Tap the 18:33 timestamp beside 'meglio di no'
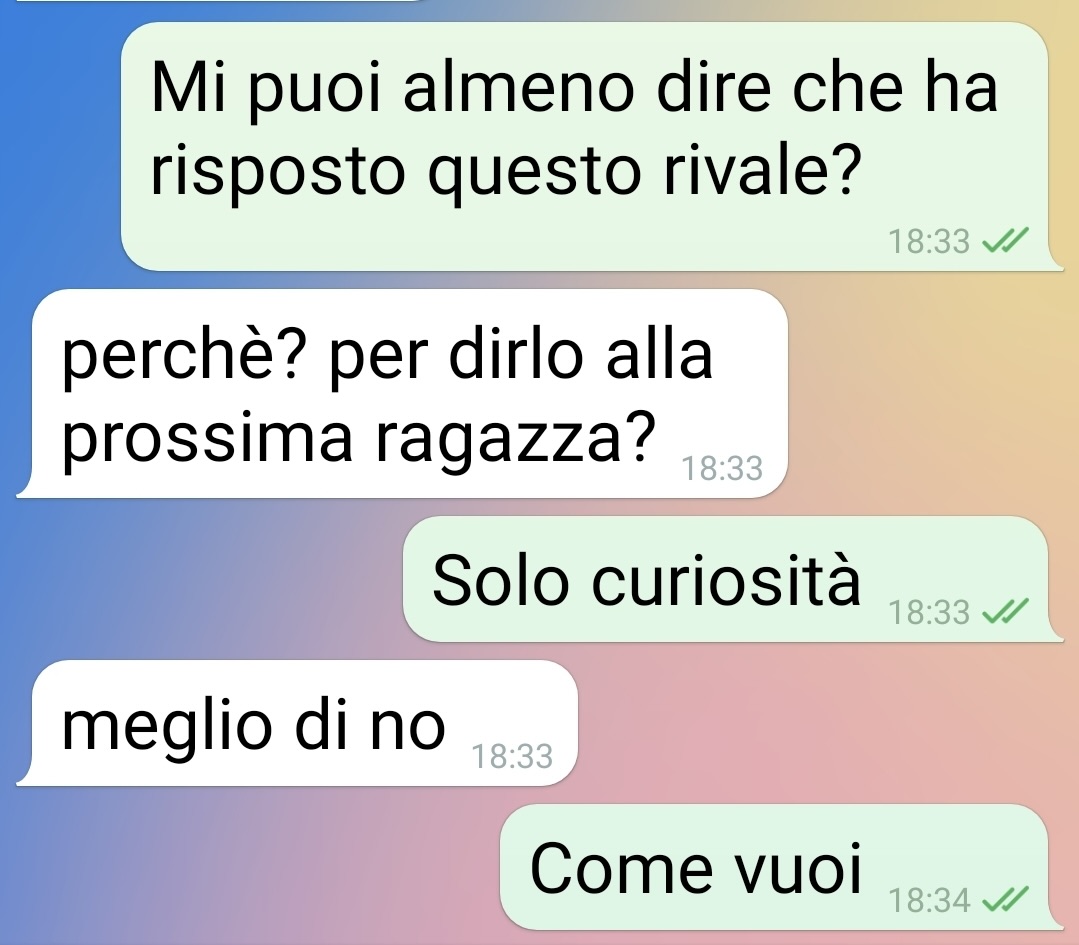This screenshot has height=945, width=1079. [512, 756]
